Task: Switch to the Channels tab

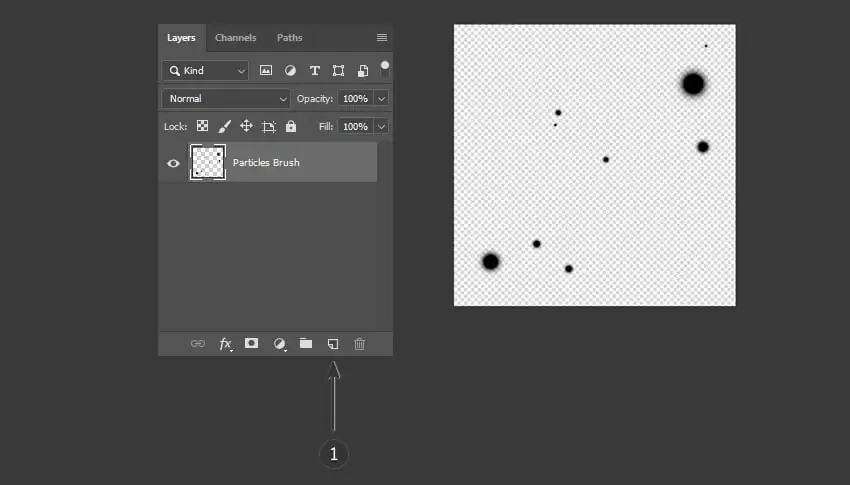Action: 235,38
